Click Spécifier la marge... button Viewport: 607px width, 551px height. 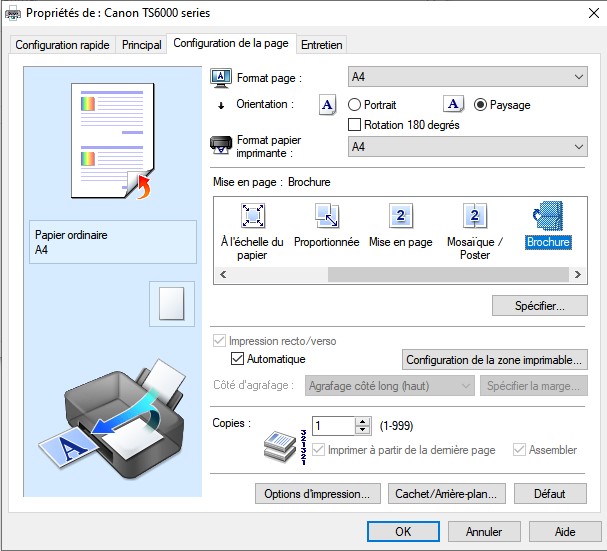pos(533,386)
